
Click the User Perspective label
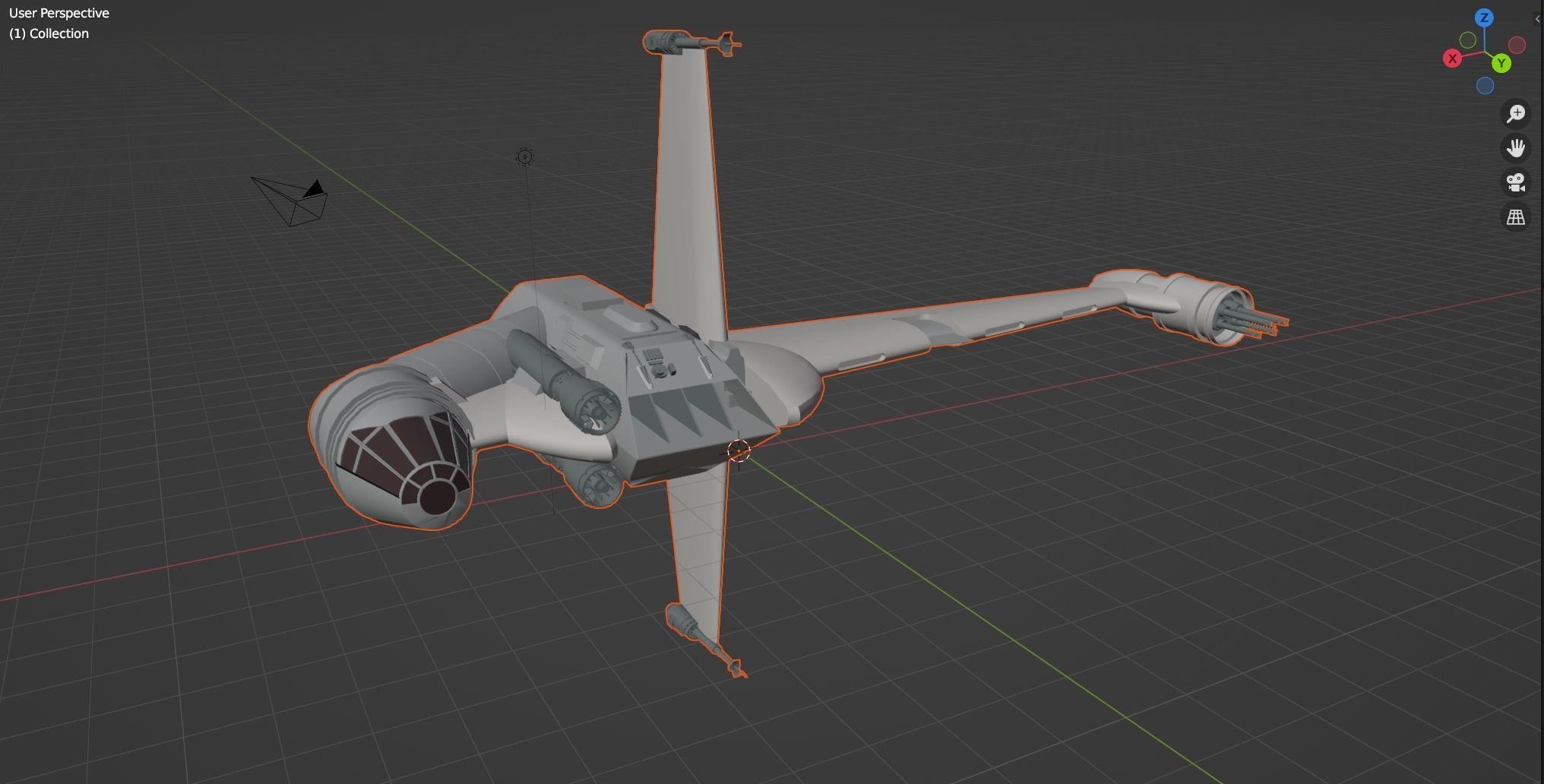(59, 13)
